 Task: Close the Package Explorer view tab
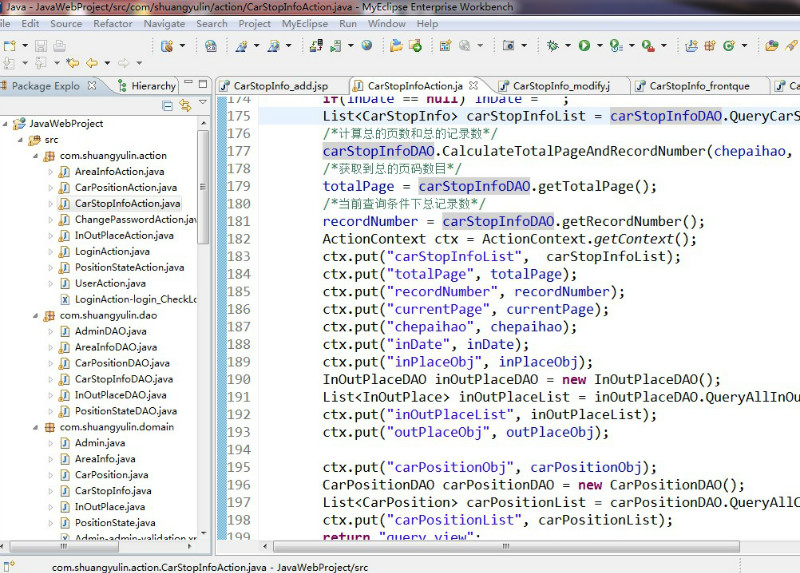tap(92, 85)
